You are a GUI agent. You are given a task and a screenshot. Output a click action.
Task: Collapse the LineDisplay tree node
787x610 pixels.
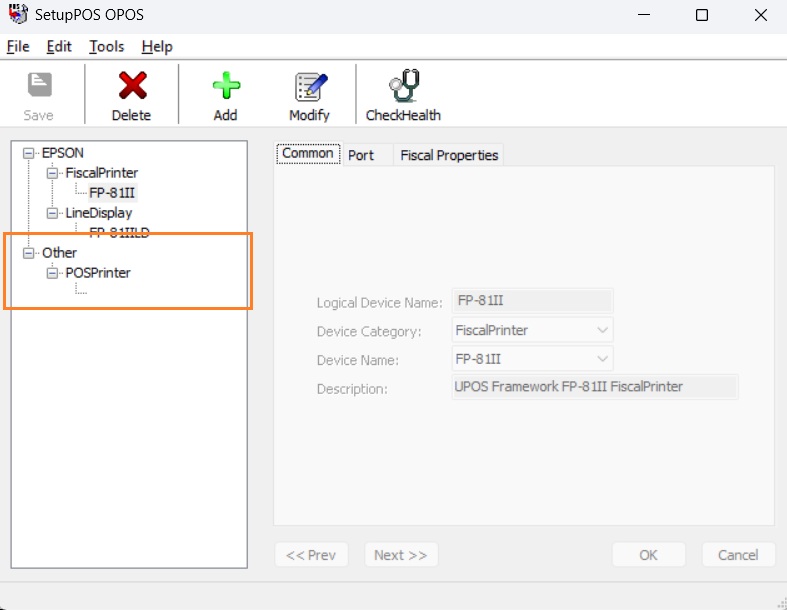tap(52, 213)
